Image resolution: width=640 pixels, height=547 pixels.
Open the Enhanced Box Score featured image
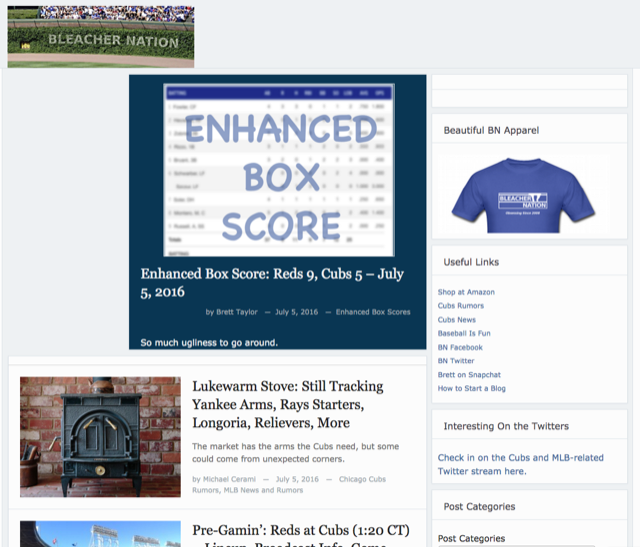[x=279, y=170]
